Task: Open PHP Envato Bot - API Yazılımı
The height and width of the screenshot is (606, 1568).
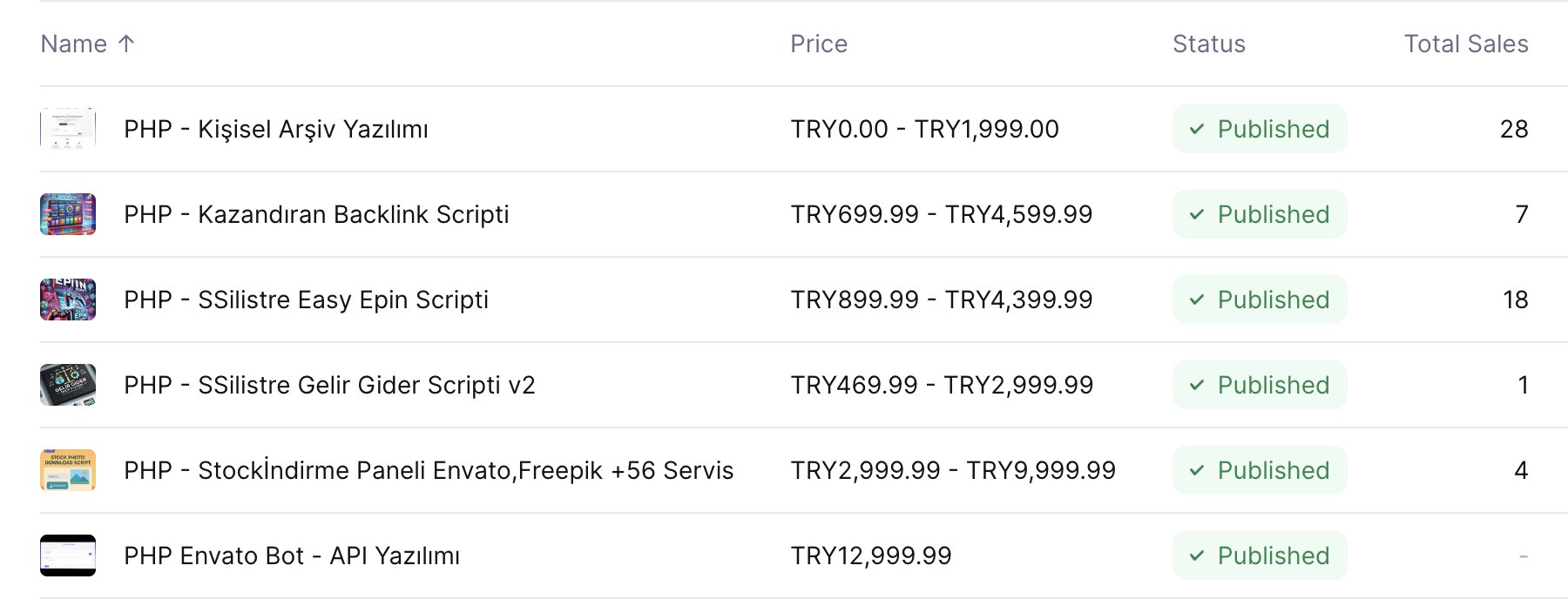Action: (x=292, y=555)
